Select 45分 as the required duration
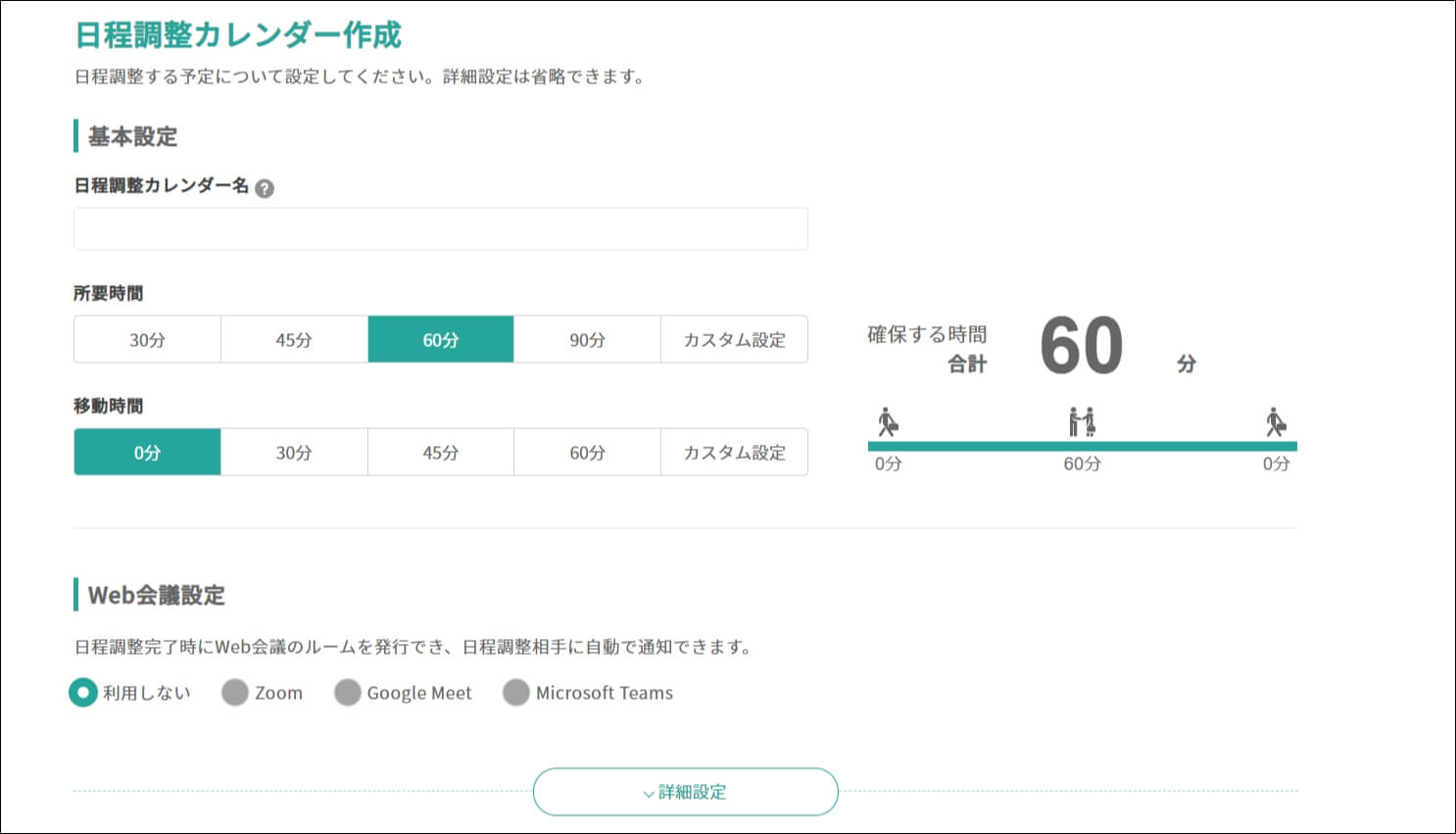The image size is (1456, 834). (294, 339)
